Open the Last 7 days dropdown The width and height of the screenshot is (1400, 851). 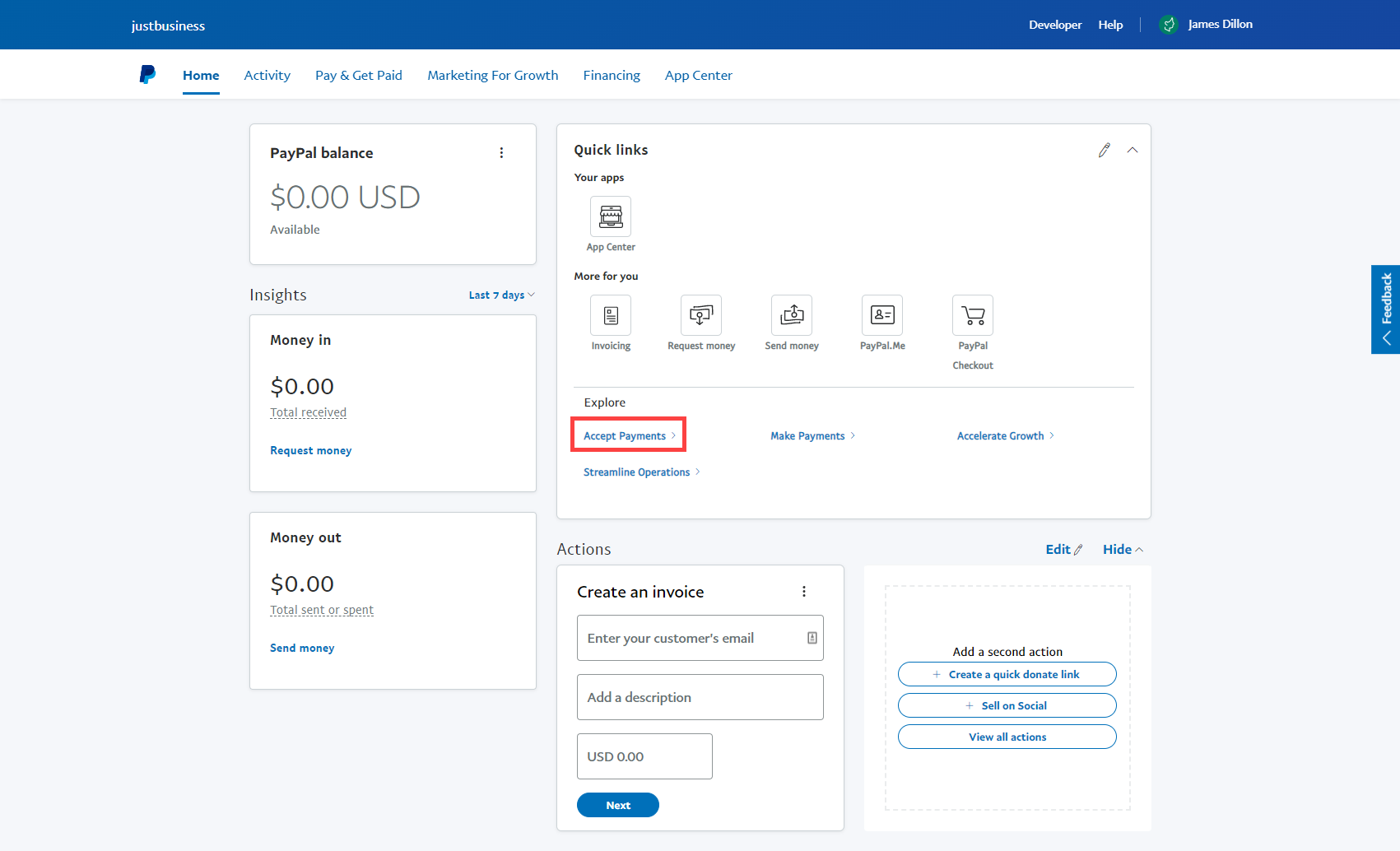(x=502, y=295)
